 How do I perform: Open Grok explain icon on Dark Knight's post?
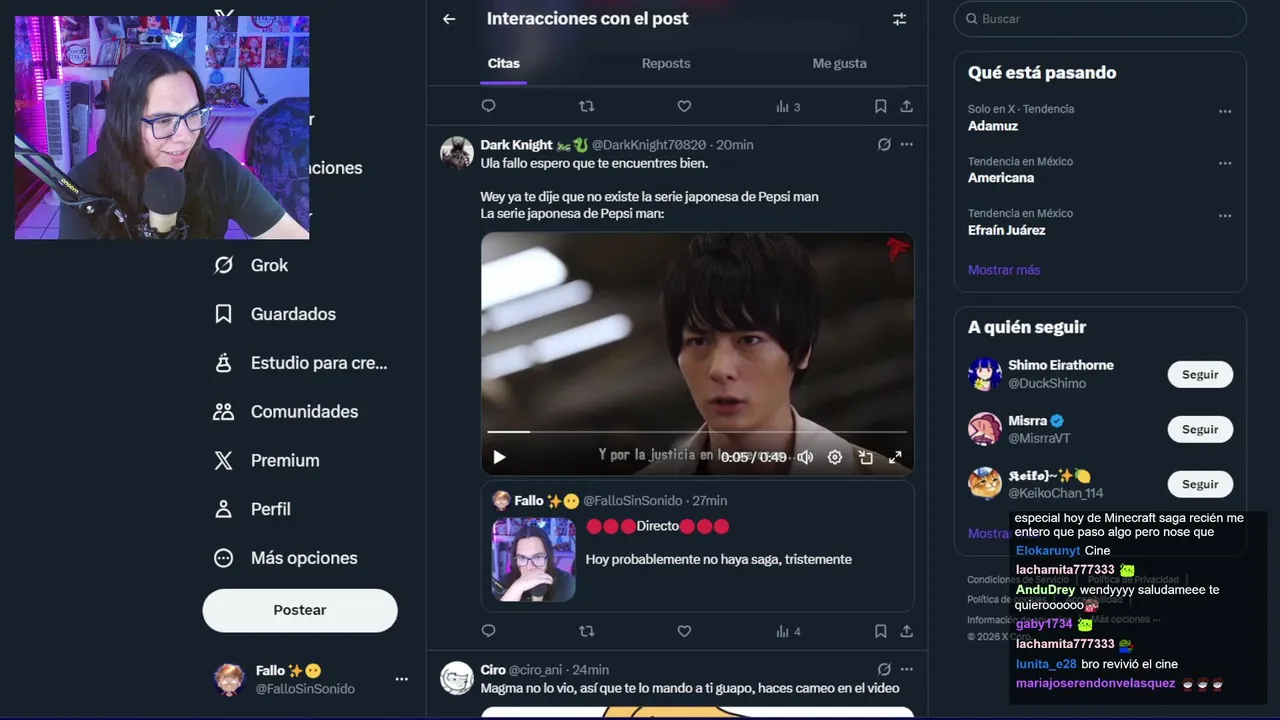pyautogui.click(x=884, y=144)
